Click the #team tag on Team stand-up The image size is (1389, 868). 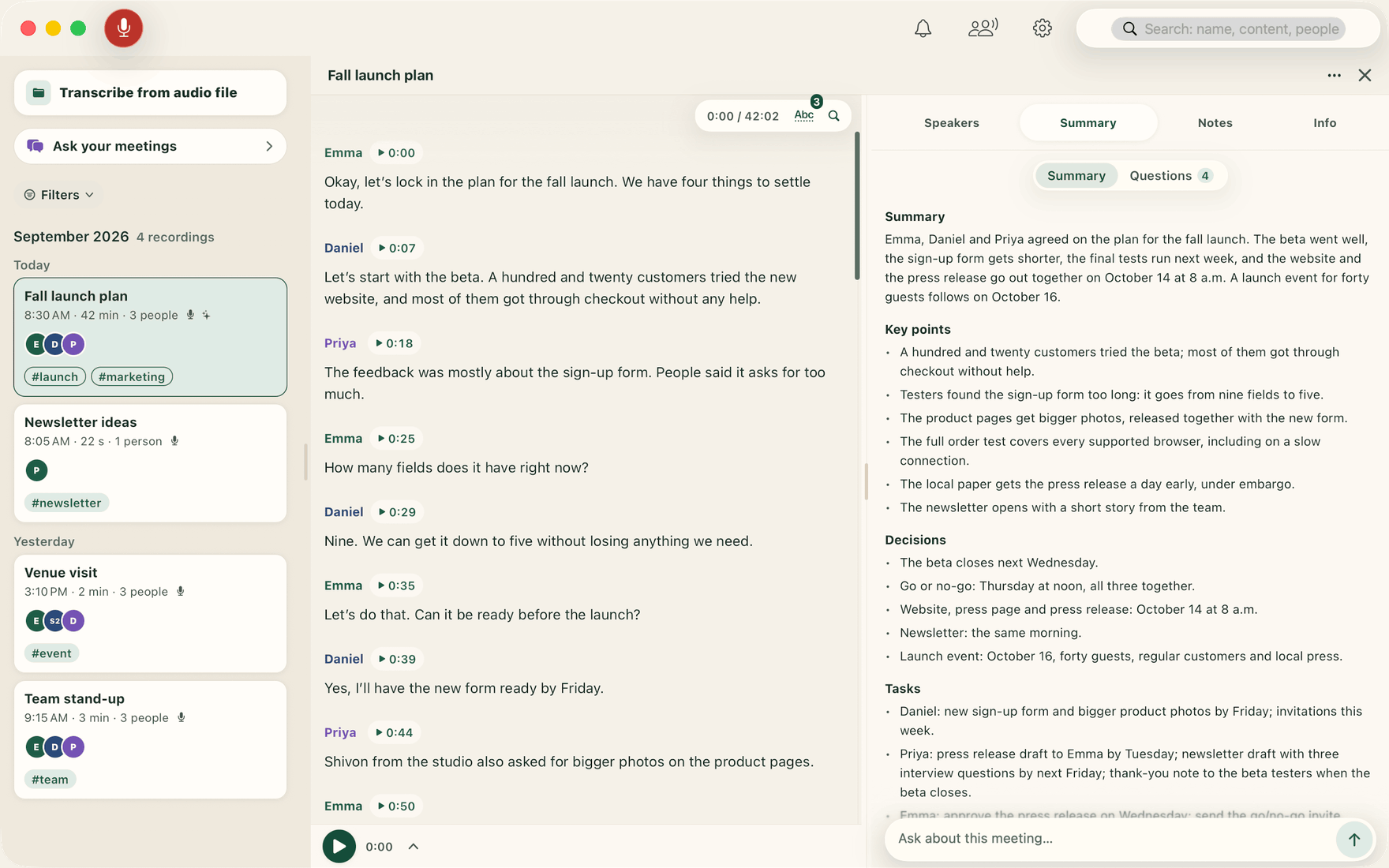[x=50, y=780]
